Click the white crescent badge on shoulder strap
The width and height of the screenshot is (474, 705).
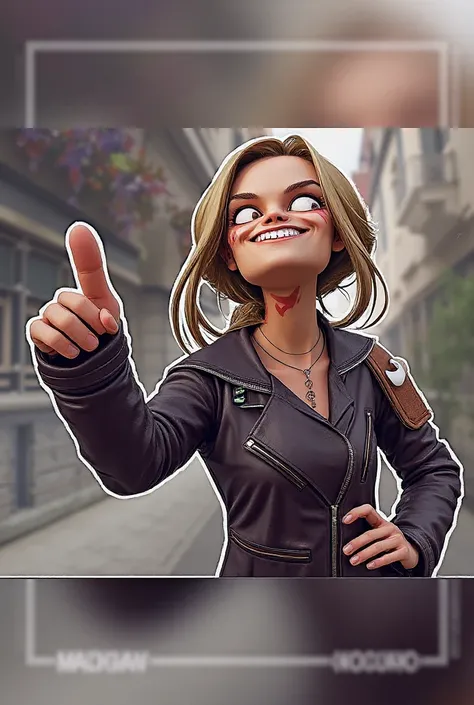(x=397, y=372)
